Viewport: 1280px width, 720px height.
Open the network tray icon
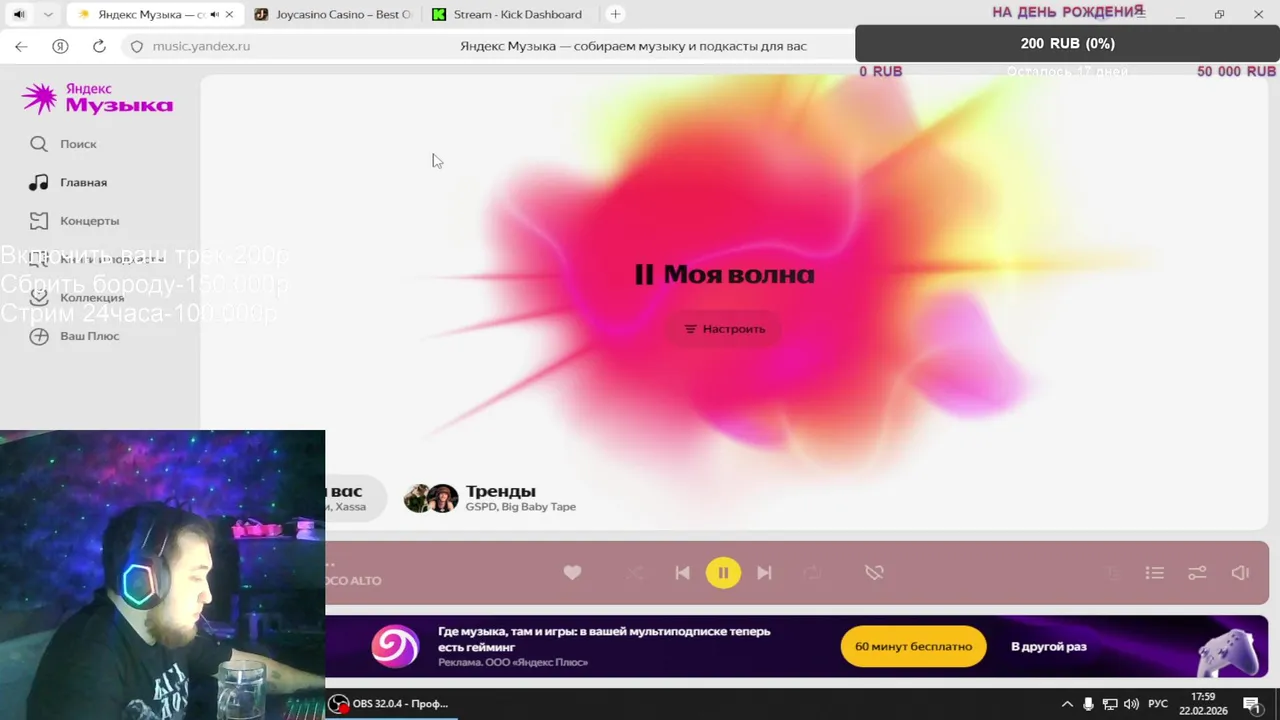tap(1110, 704)
